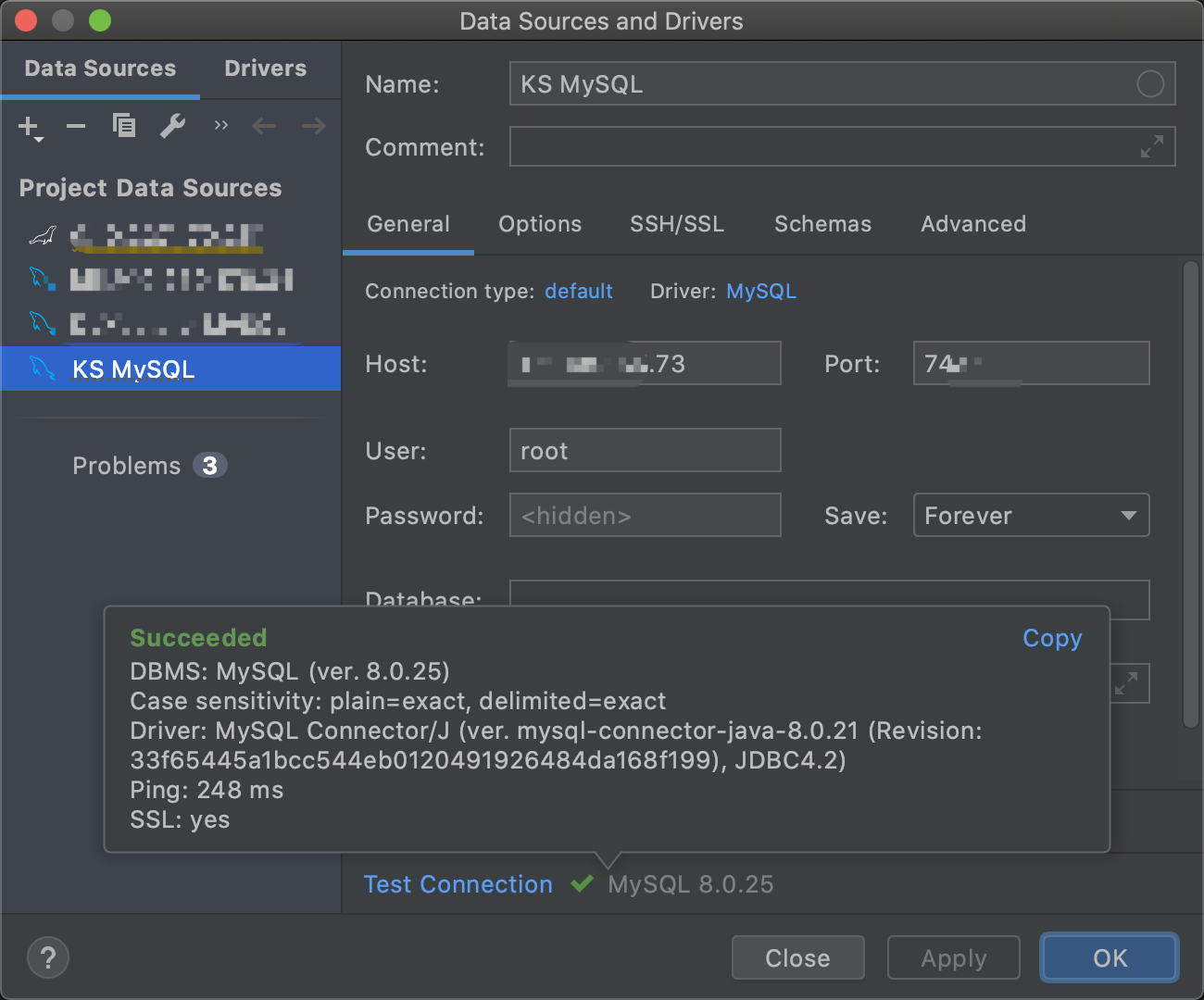Copy the connection test result
This screenshot has width=1204, height=1000.
pyautogui.click(x=1052, y=638)
